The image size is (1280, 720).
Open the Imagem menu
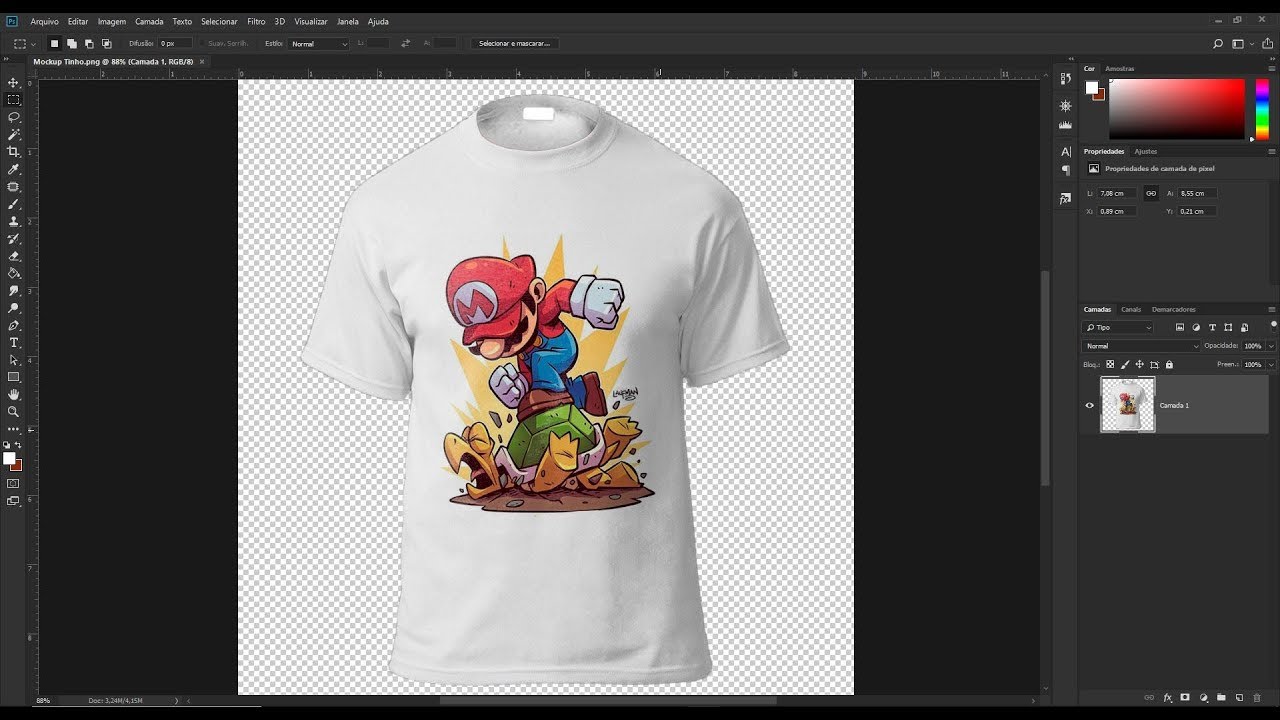point(112,21)
